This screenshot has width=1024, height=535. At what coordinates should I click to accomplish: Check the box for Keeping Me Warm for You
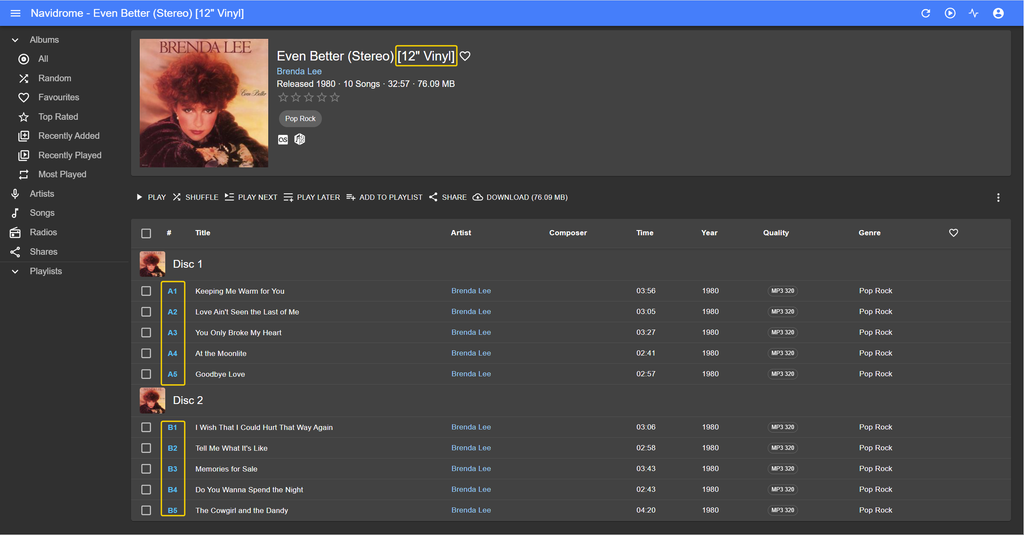(146, 291)
